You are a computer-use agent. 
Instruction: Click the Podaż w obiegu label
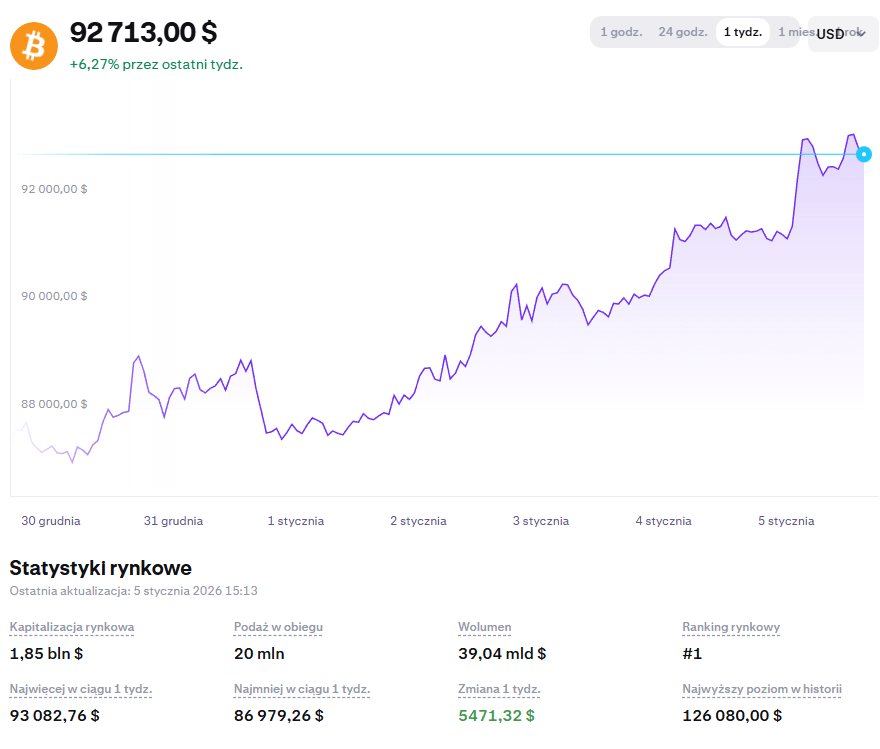(x=278, y=627)
